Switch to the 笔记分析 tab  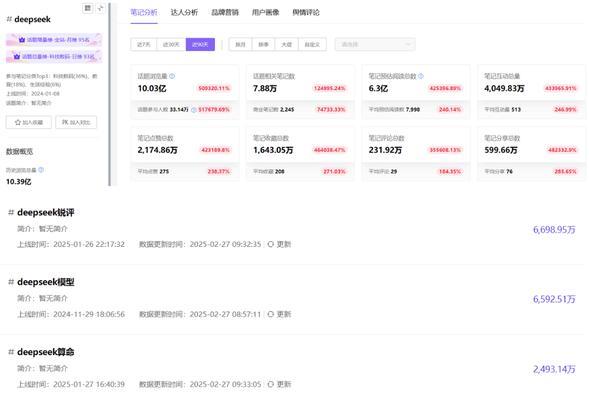[144, 12]
